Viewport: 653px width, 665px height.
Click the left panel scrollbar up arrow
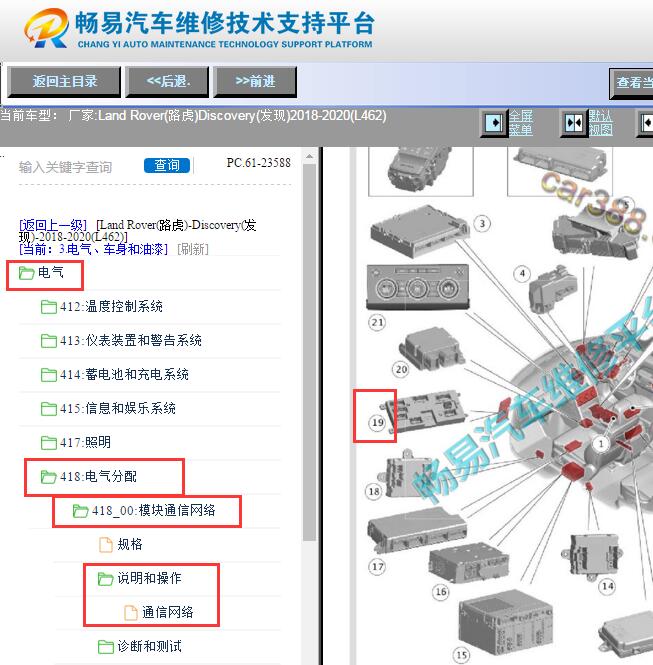[x=310, y=157]
